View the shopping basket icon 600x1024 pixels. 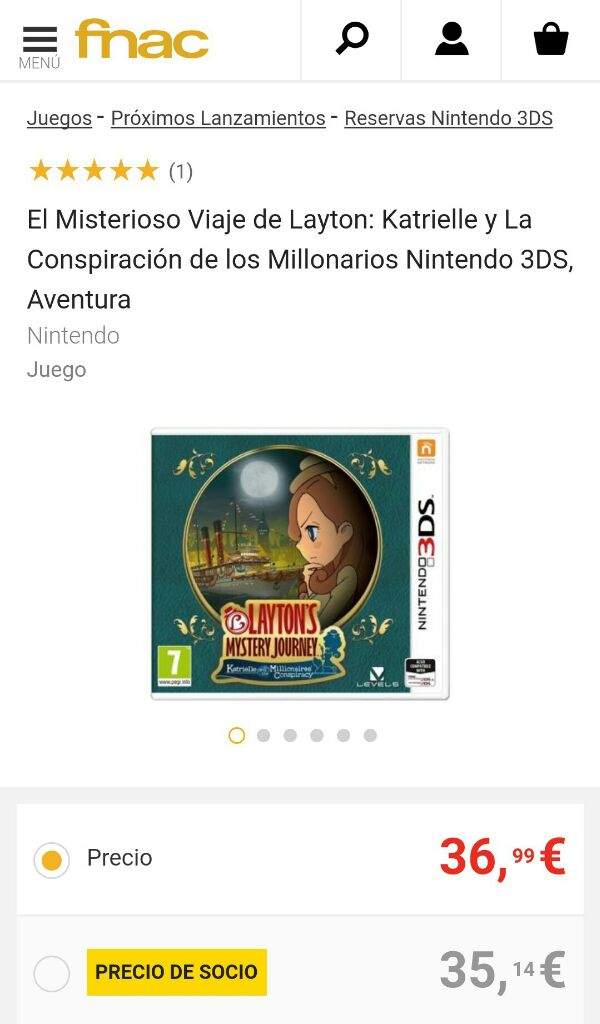[551, 39]
